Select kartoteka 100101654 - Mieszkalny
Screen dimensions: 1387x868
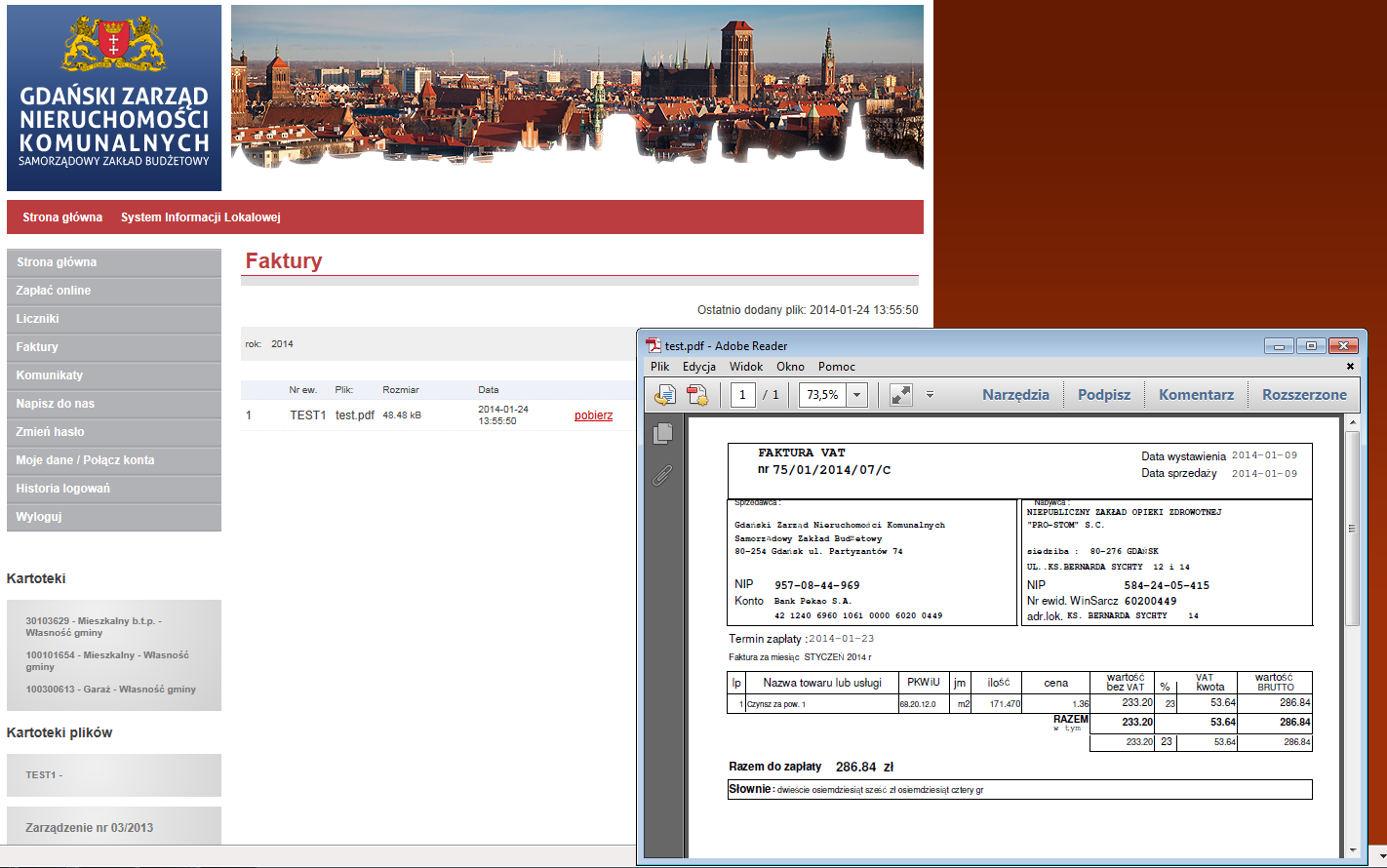tap(107, 660)
